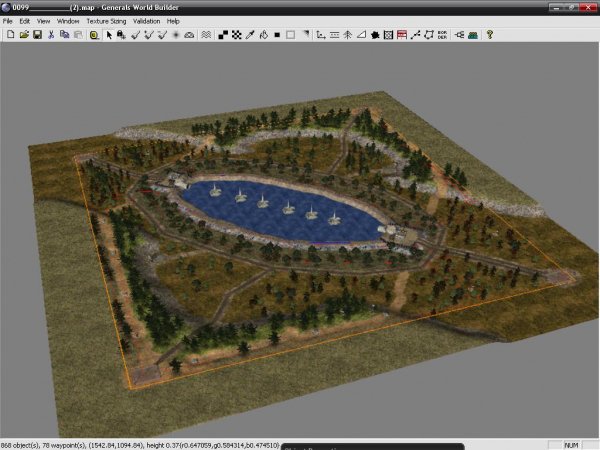600x450 pixels.
Task: Open the Window menu
Action: [68, 20]
